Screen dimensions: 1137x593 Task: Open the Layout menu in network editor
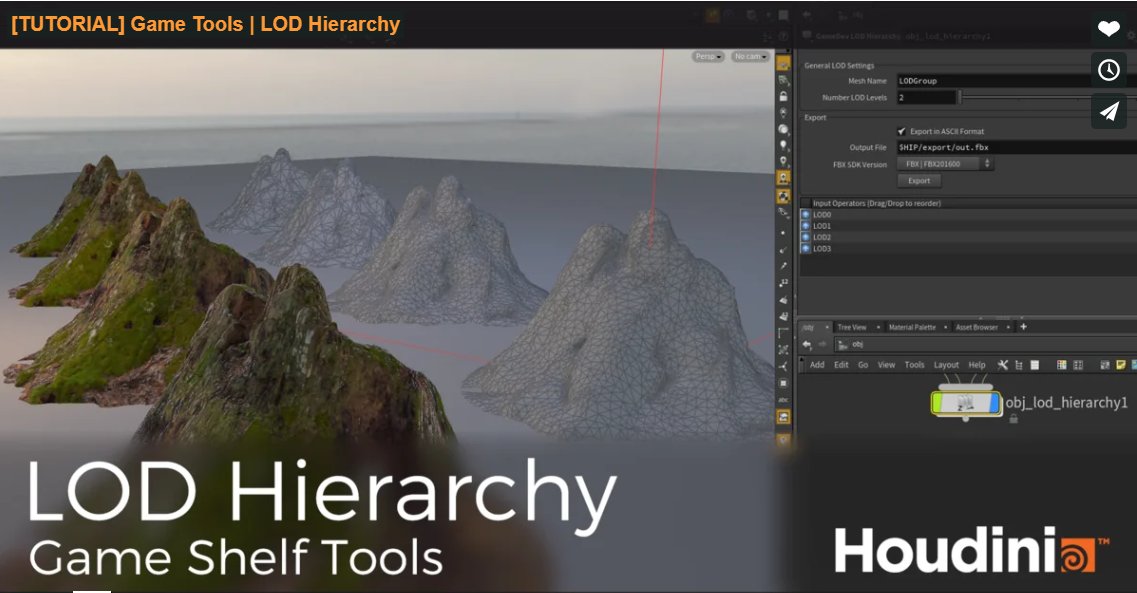click(x=946, y=365)
